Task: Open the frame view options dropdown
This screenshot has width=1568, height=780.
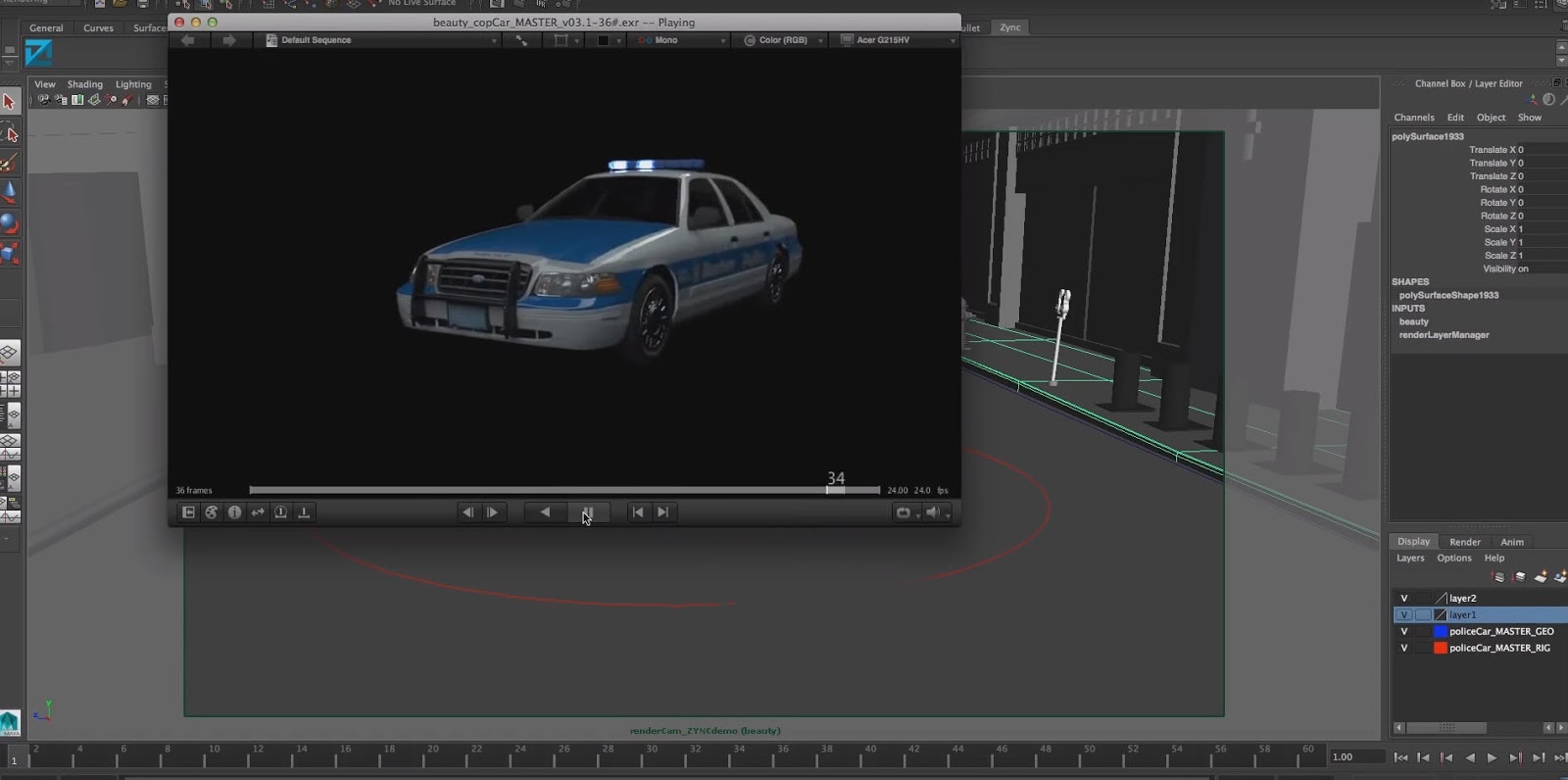Action: pyautogui.click(x=565, y=40)
